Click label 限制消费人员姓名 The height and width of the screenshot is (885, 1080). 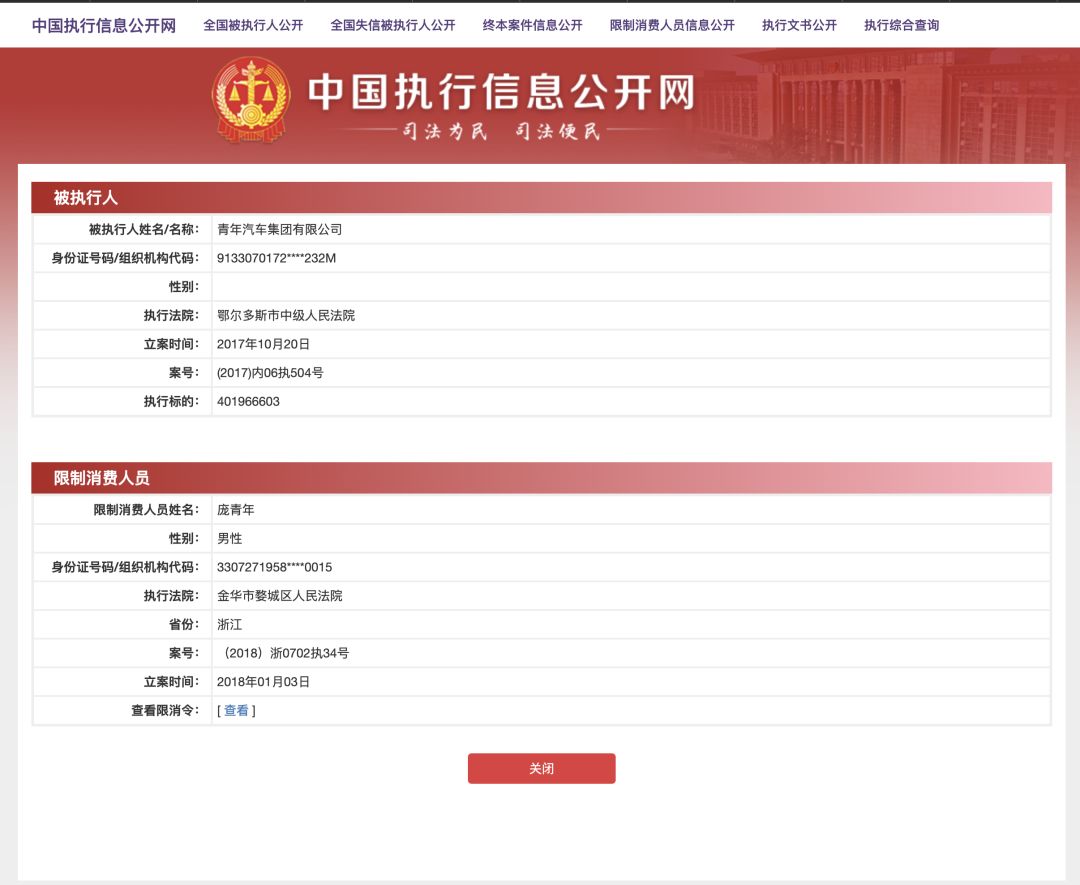click(x=146, y=510)
